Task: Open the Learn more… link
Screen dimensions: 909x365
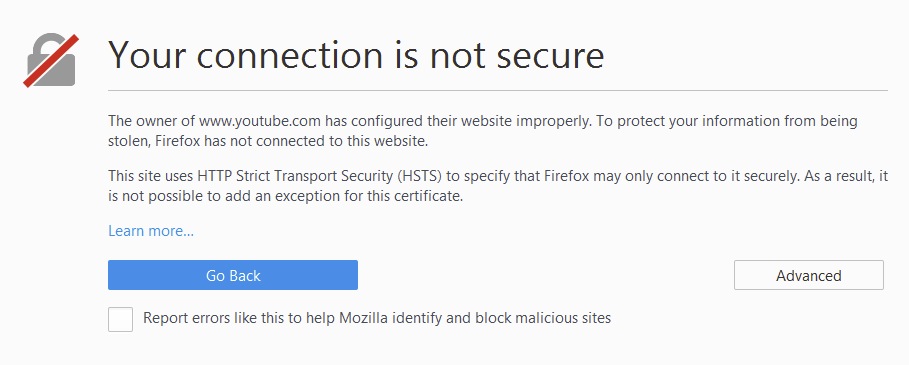Action: pos(151,231)
